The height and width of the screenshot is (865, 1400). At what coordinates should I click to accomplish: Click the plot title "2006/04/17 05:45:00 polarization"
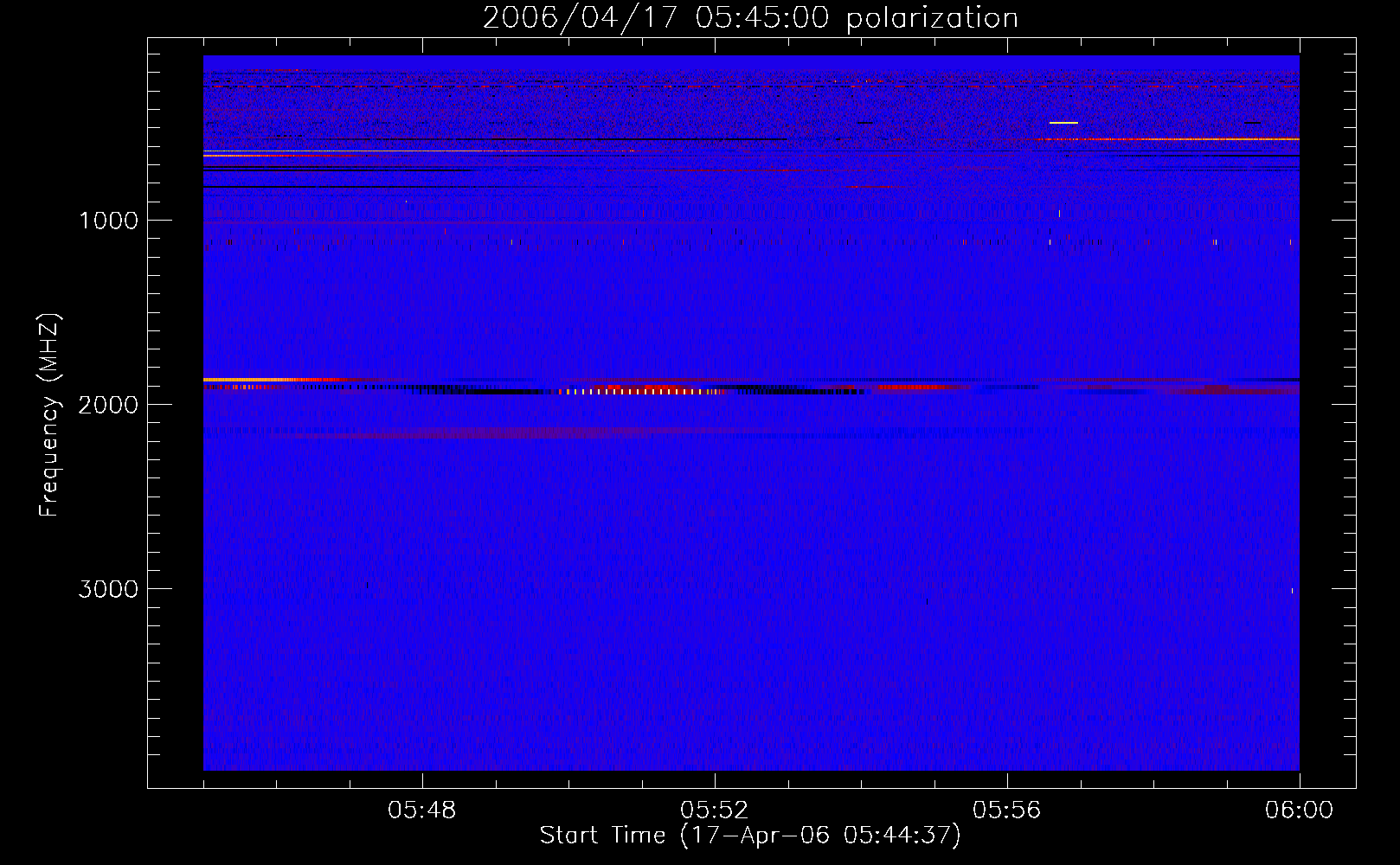[x=750, y=17]
